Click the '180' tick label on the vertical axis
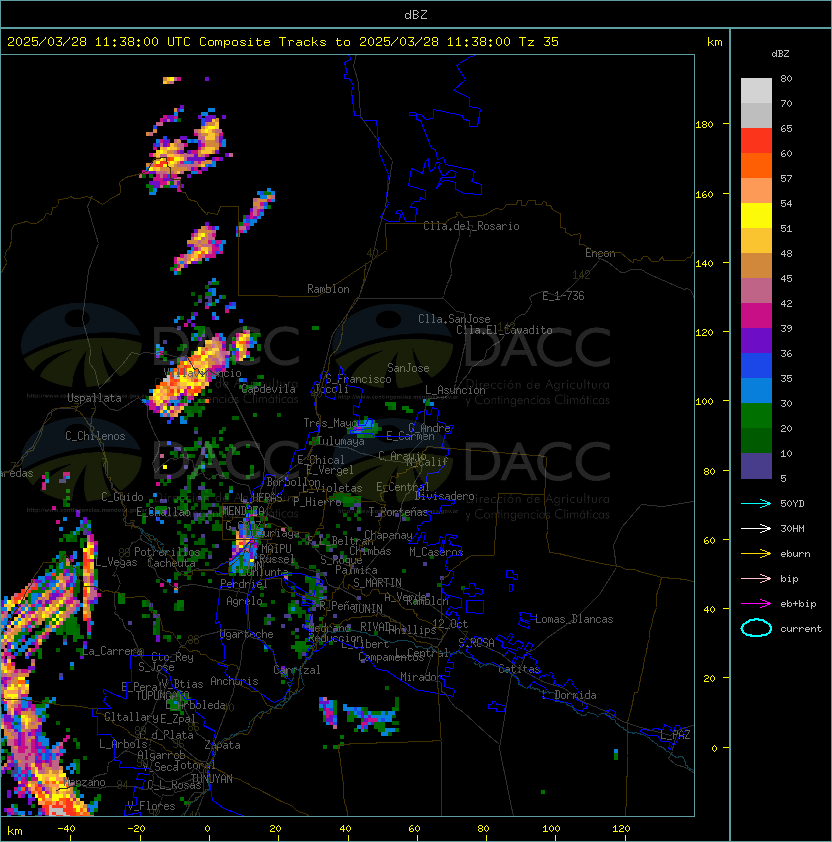This screenshot has height=842, width=832. [704, 125]
